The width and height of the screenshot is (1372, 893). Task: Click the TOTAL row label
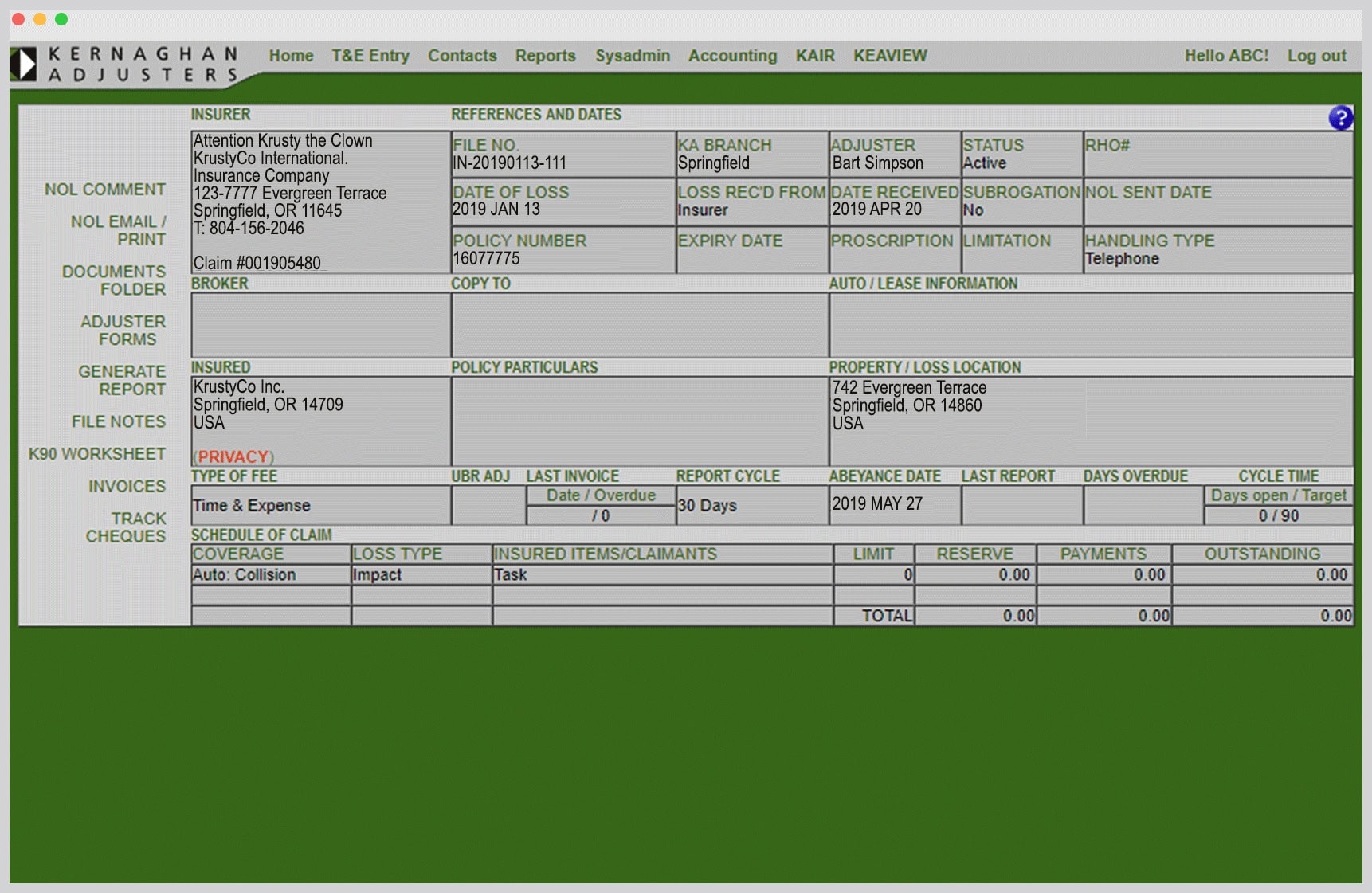(x=887, y=616)
